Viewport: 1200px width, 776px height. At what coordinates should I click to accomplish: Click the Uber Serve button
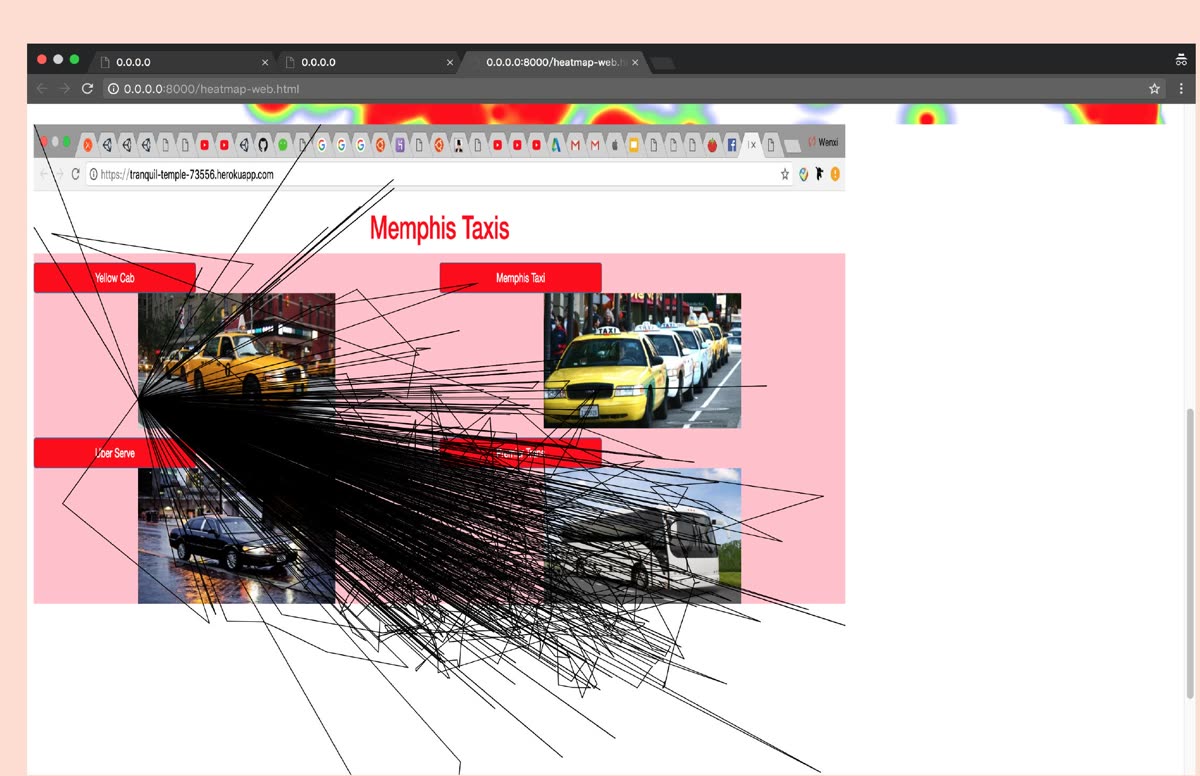tap(115, 453)
